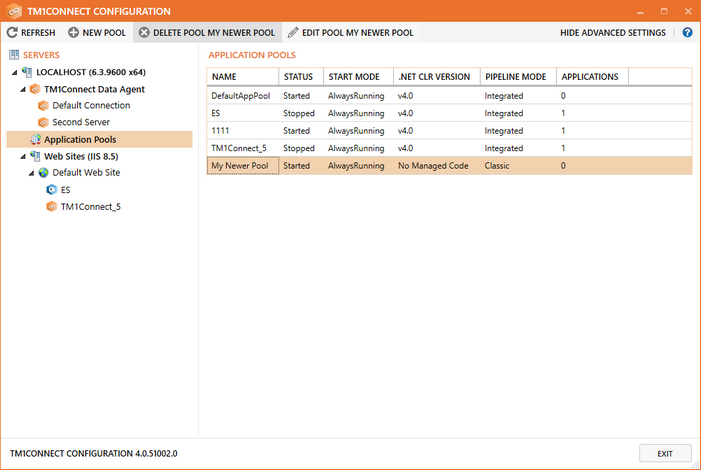Sort by the Applications column header
This screenshot has height=470, width=701.
point(592,77)
